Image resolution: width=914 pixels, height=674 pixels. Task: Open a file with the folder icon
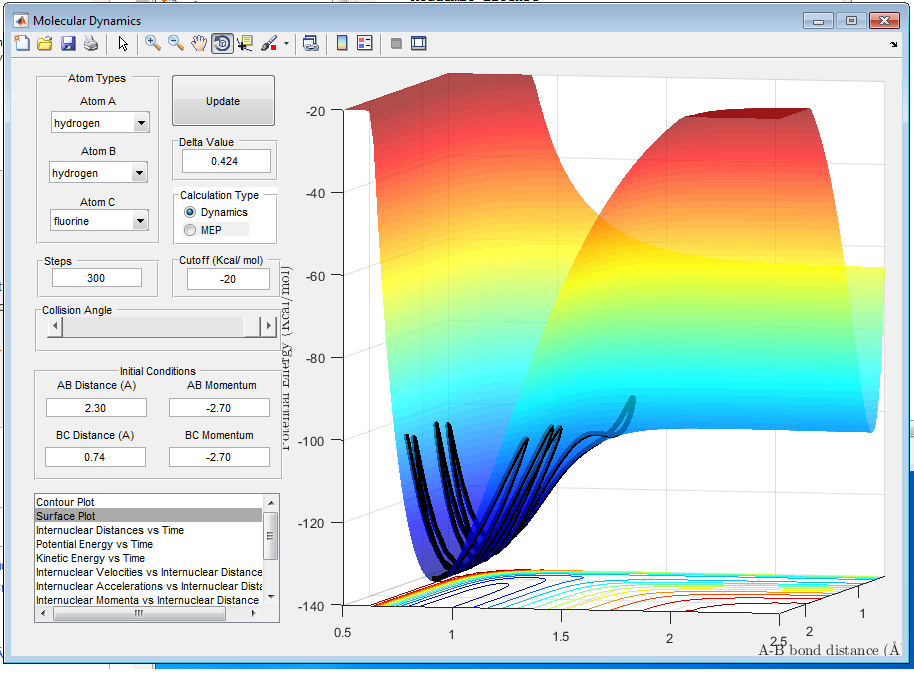coord(45,43)
